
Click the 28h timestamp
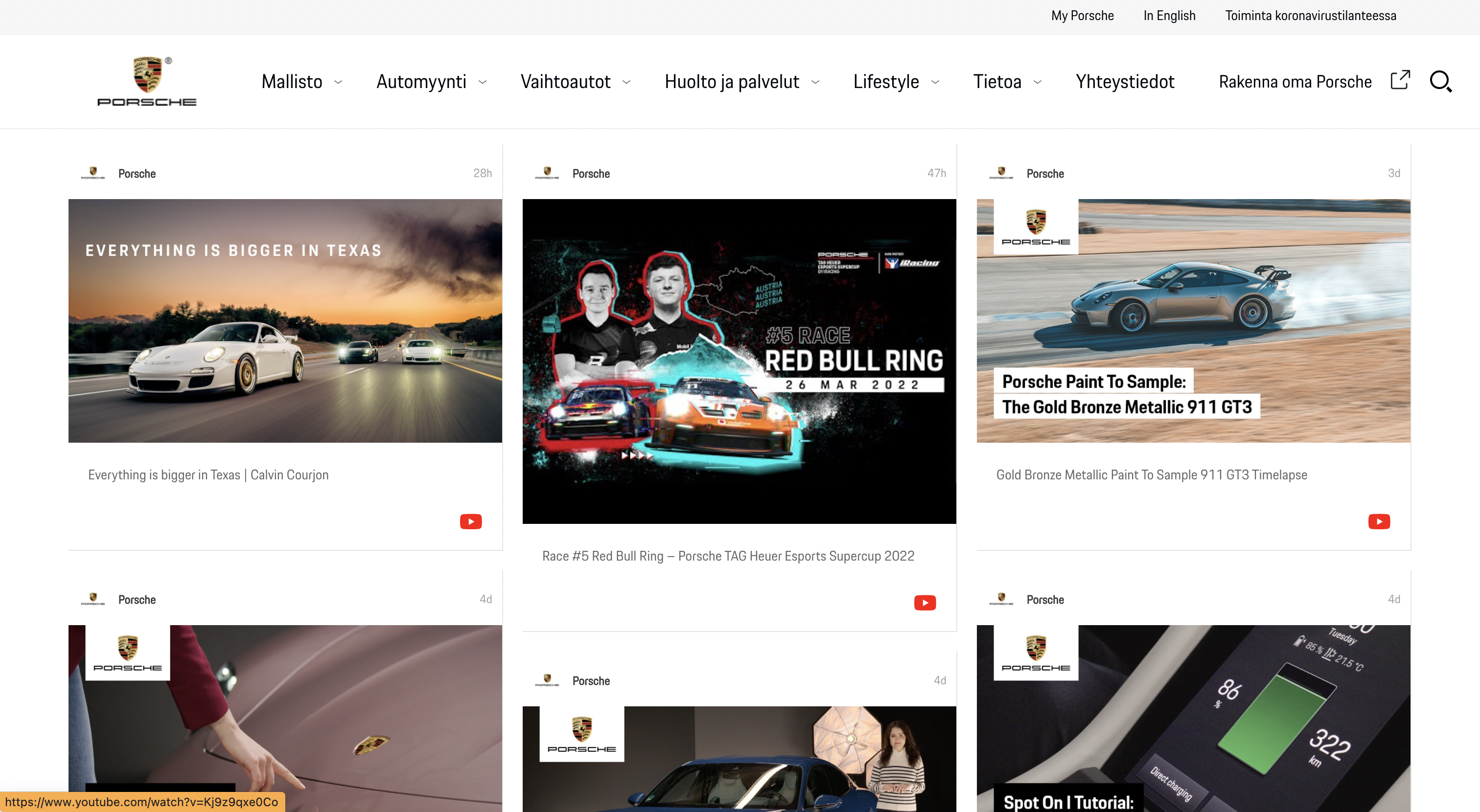pos(482,173)
